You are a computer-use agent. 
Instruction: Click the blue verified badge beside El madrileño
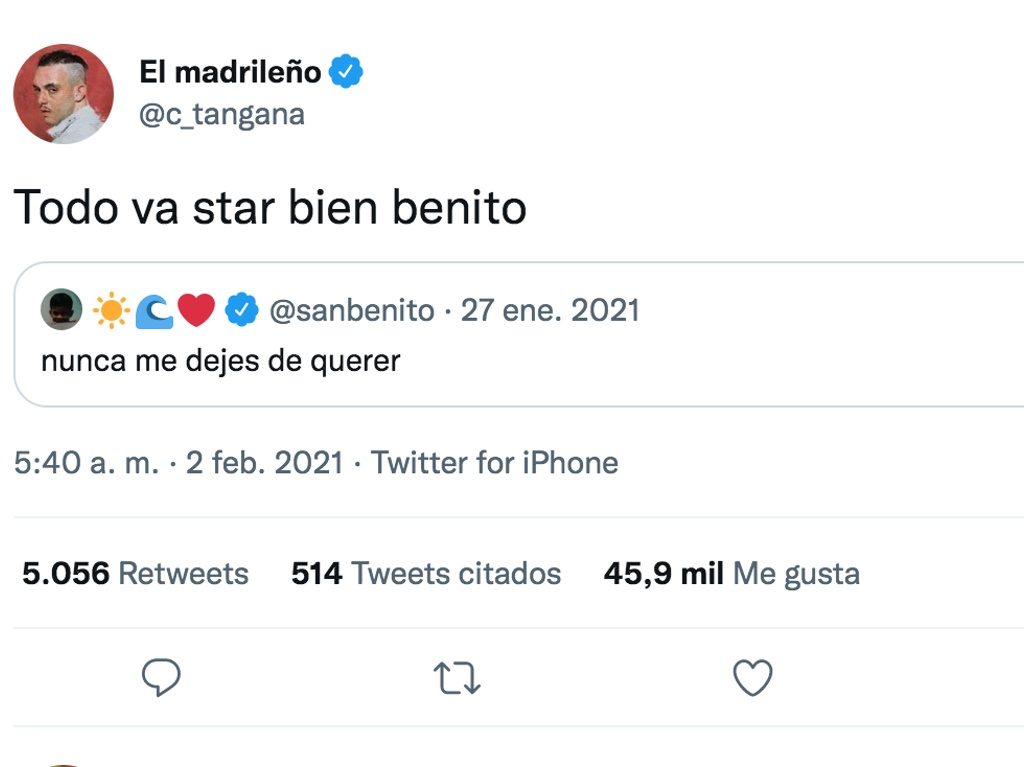click(x=345, y=72)
